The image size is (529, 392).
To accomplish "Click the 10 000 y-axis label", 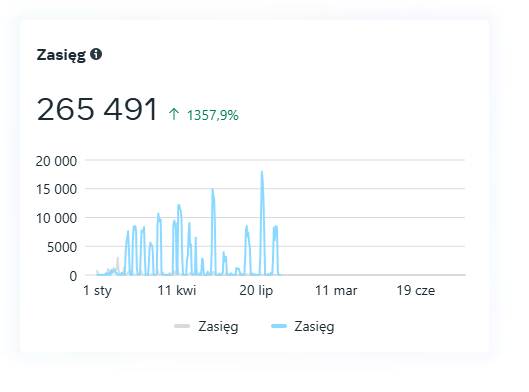I will 56,219.
